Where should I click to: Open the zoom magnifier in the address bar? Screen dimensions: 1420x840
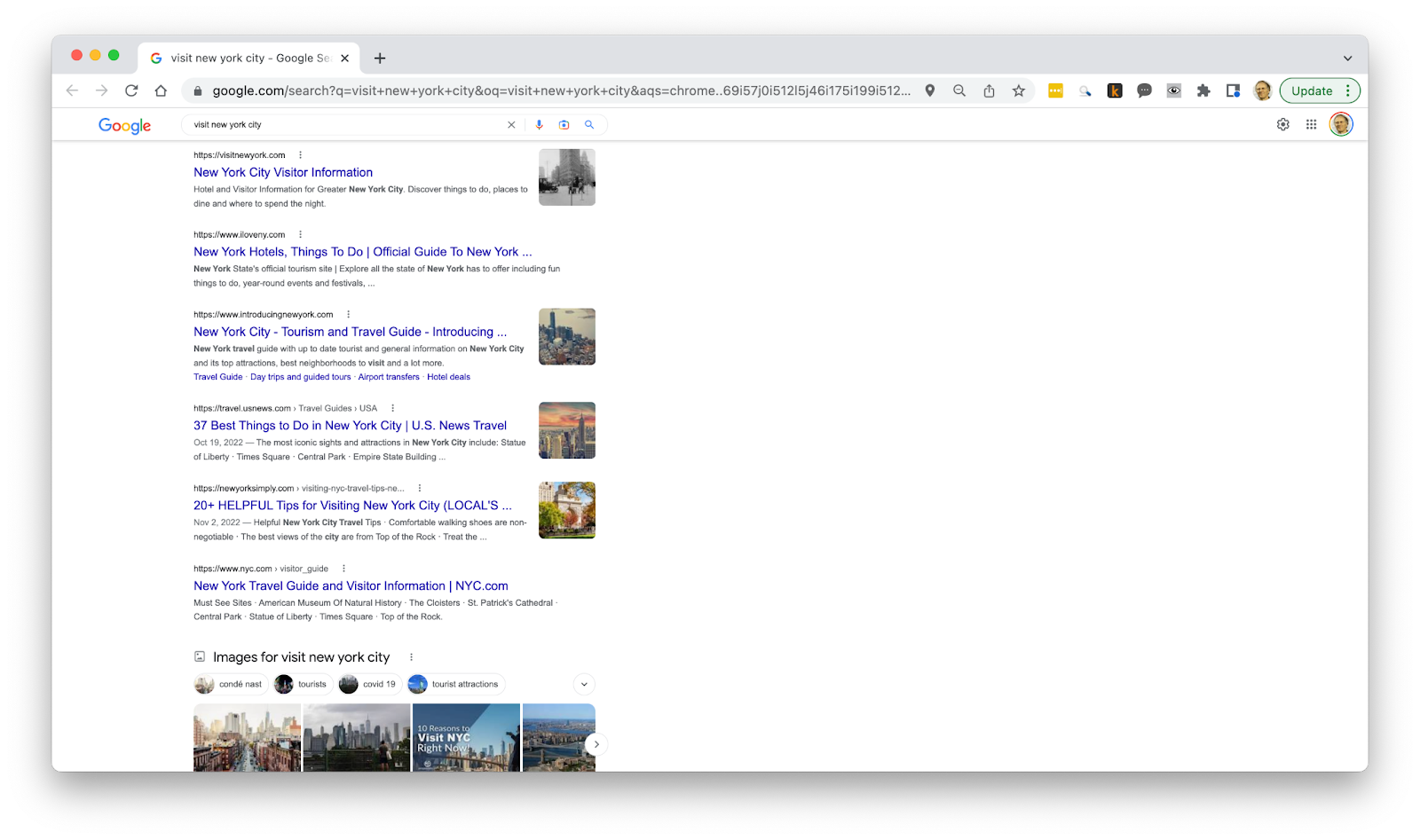(x=959, y=90)
